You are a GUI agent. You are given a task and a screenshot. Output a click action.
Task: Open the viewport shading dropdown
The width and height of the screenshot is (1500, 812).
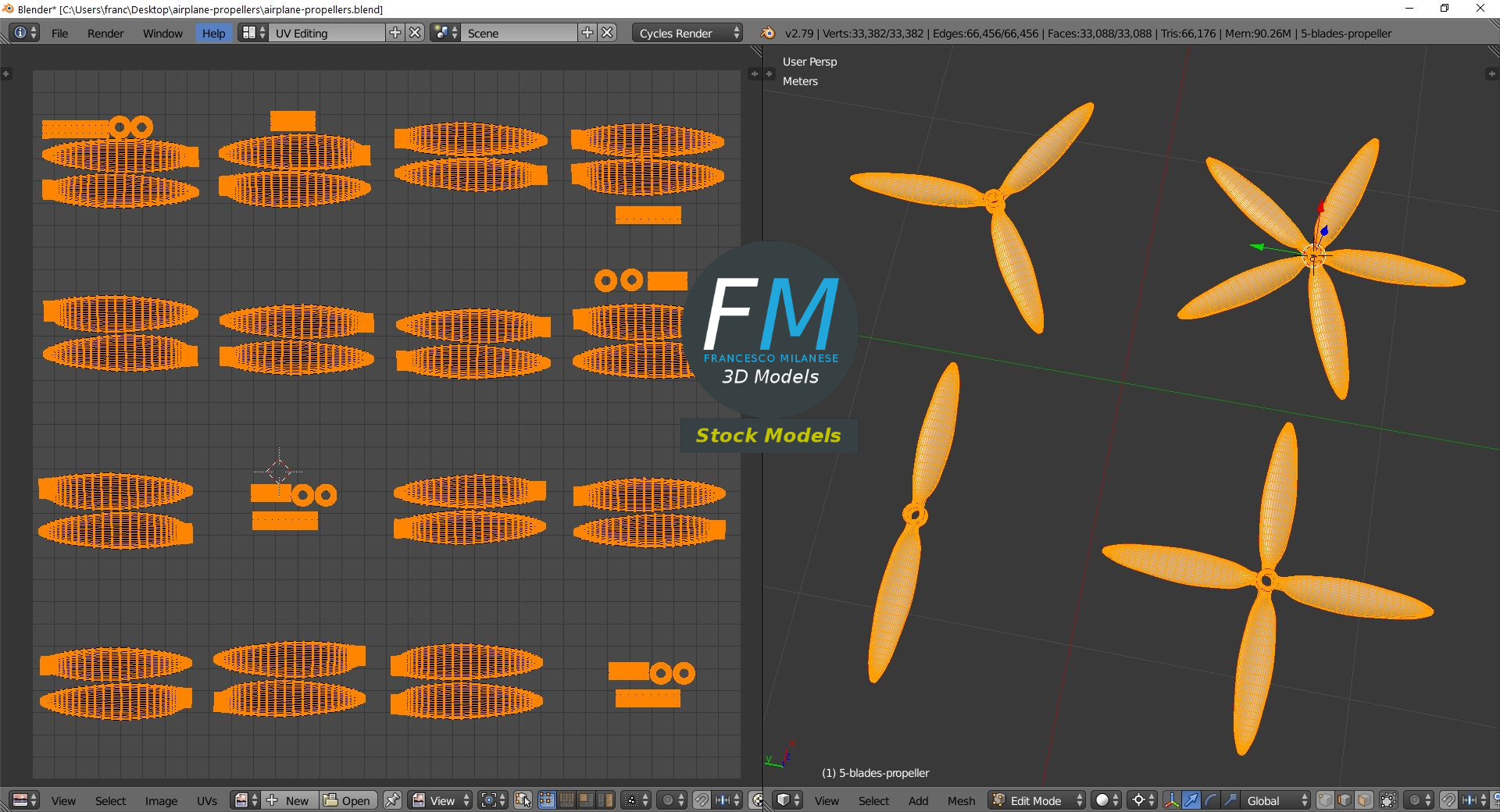pyautogui.click(x=1106, y=800)
